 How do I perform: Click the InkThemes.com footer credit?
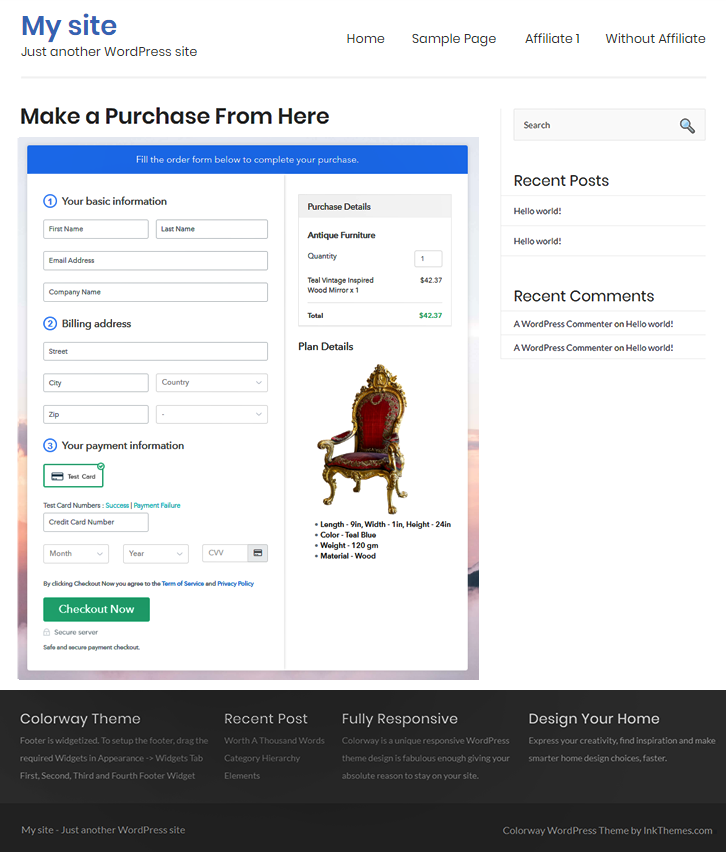coord(678,830)
